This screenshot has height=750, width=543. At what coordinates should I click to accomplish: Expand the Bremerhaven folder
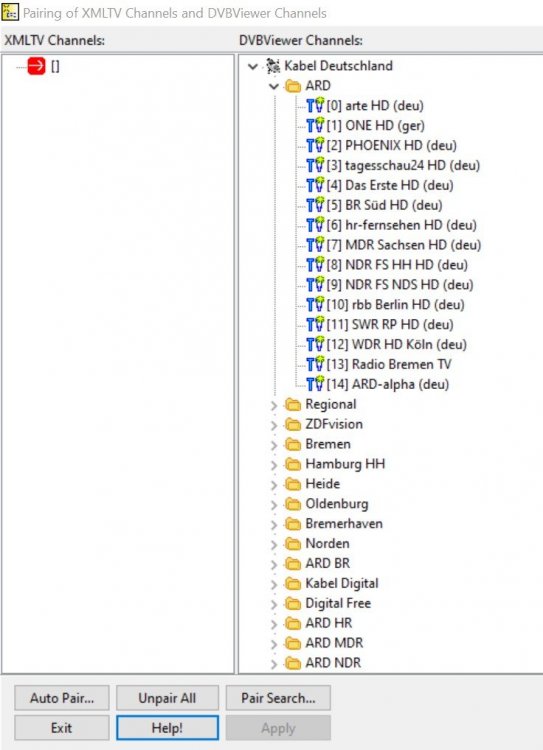pos(274,525)
